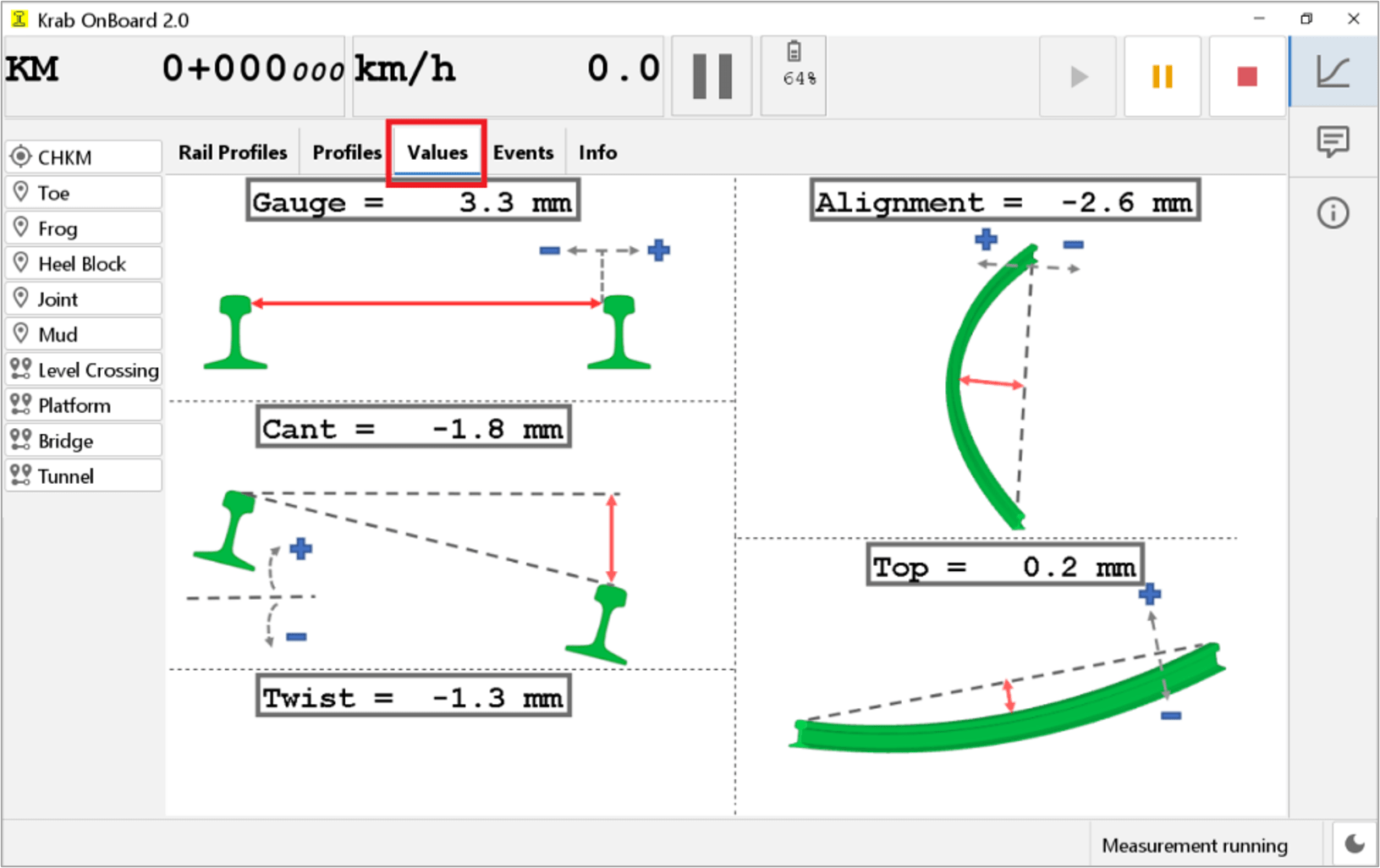
Task: Close the Krab OnBoard window
Action: pyautogui.click(x=1354, y=19)
